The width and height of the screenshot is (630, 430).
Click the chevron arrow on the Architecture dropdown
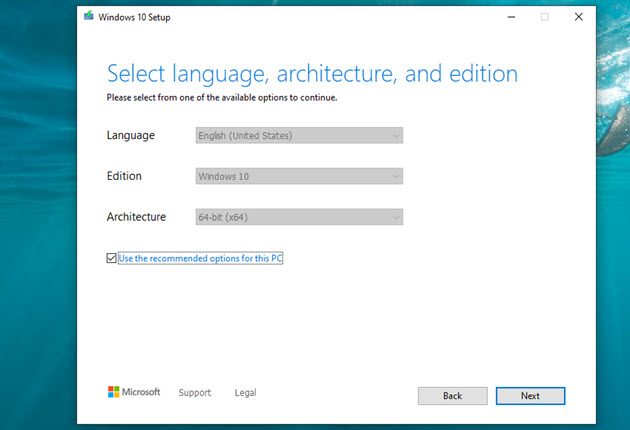(396, 217)
